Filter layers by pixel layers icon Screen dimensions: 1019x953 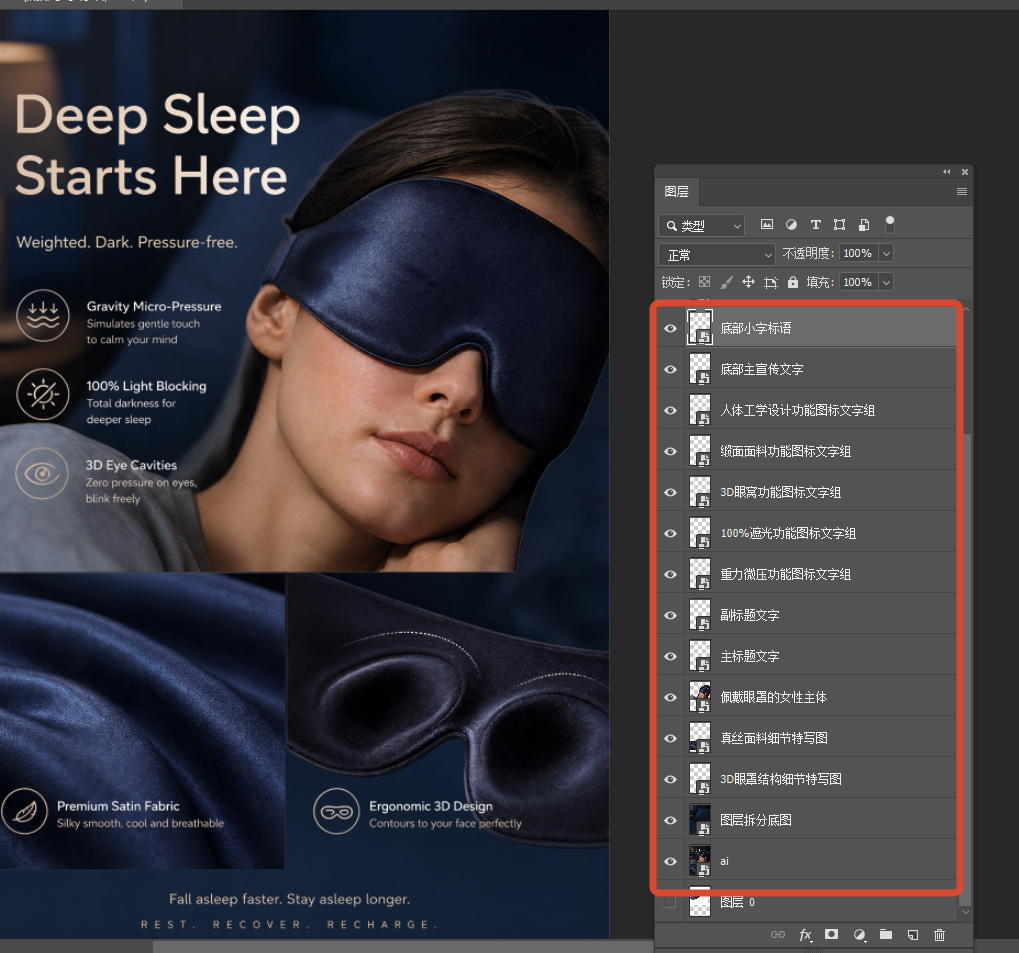click(767, 225)
